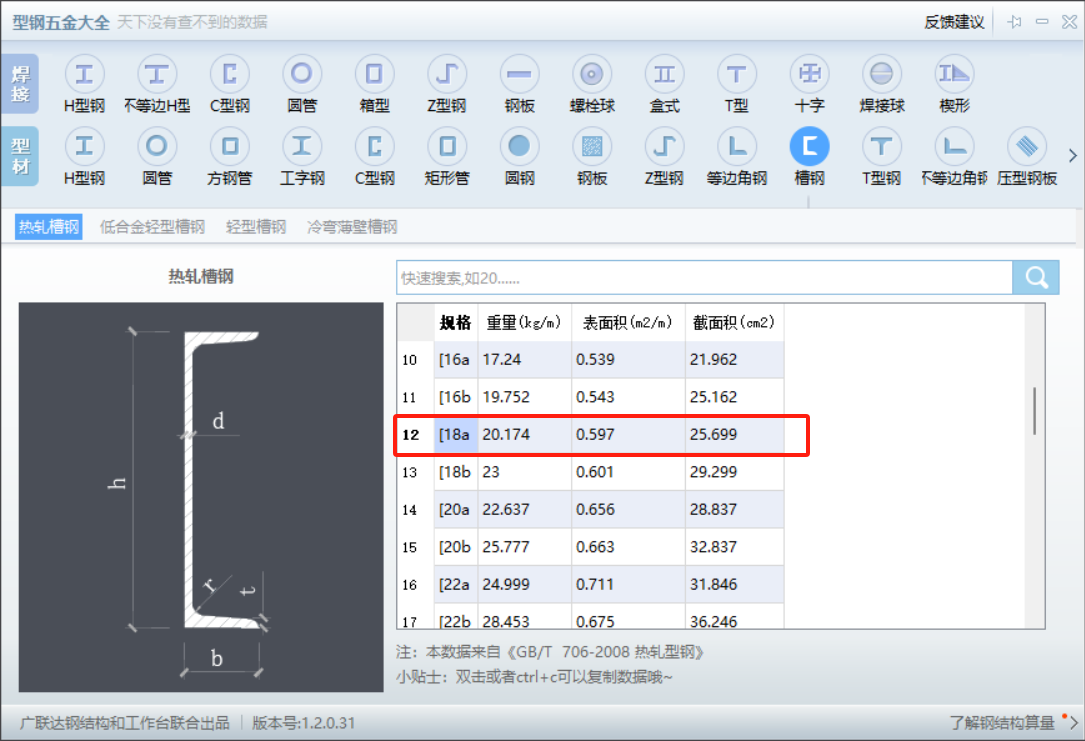Select the [16b specification cell
The height and width of the screenshot is (741, 1085).
pos(456,397)
